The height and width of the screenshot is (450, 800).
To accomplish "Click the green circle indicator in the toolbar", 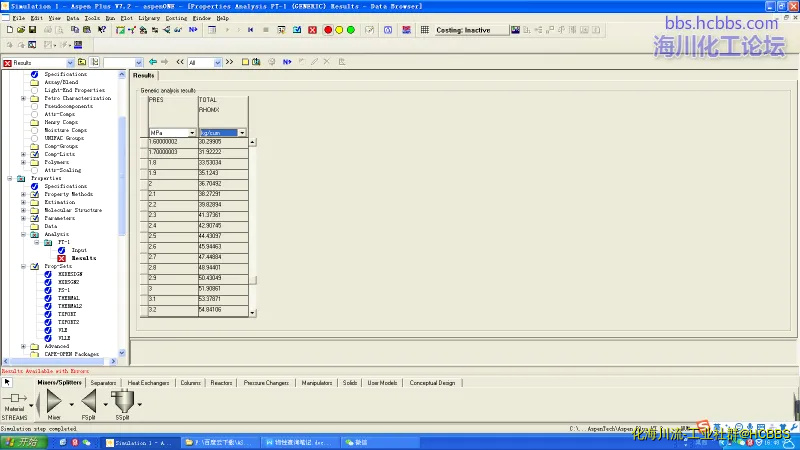I will (x=351, y=30).
